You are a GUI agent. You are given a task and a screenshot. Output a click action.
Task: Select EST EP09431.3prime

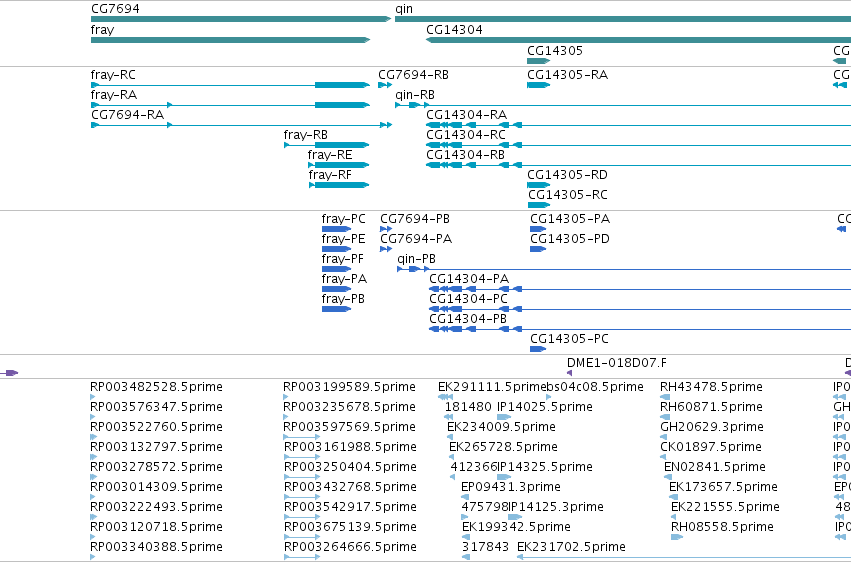[x=511, y=487]
